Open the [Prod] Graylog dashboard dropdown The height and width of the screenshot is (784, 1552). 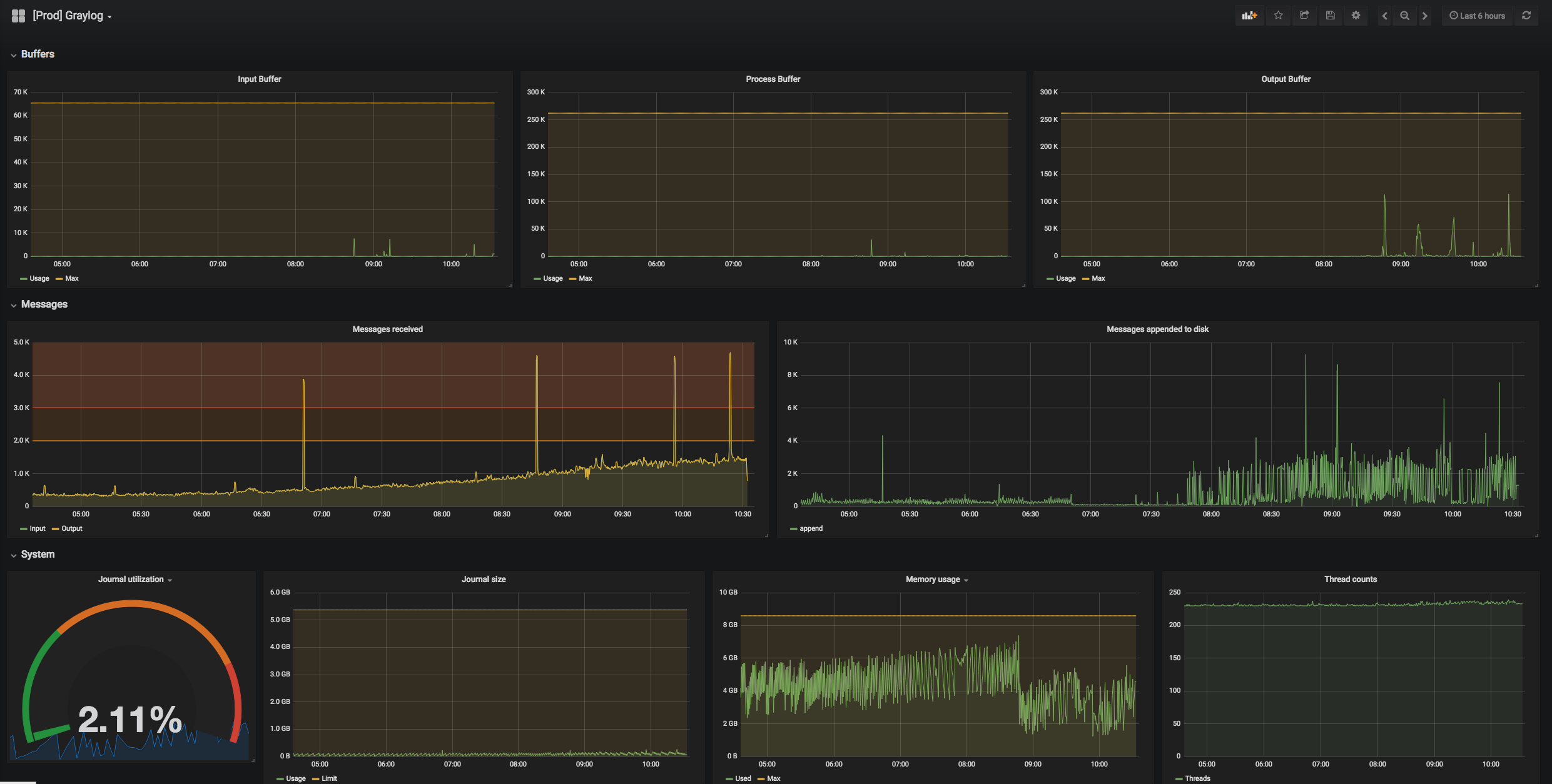[72, 16]
